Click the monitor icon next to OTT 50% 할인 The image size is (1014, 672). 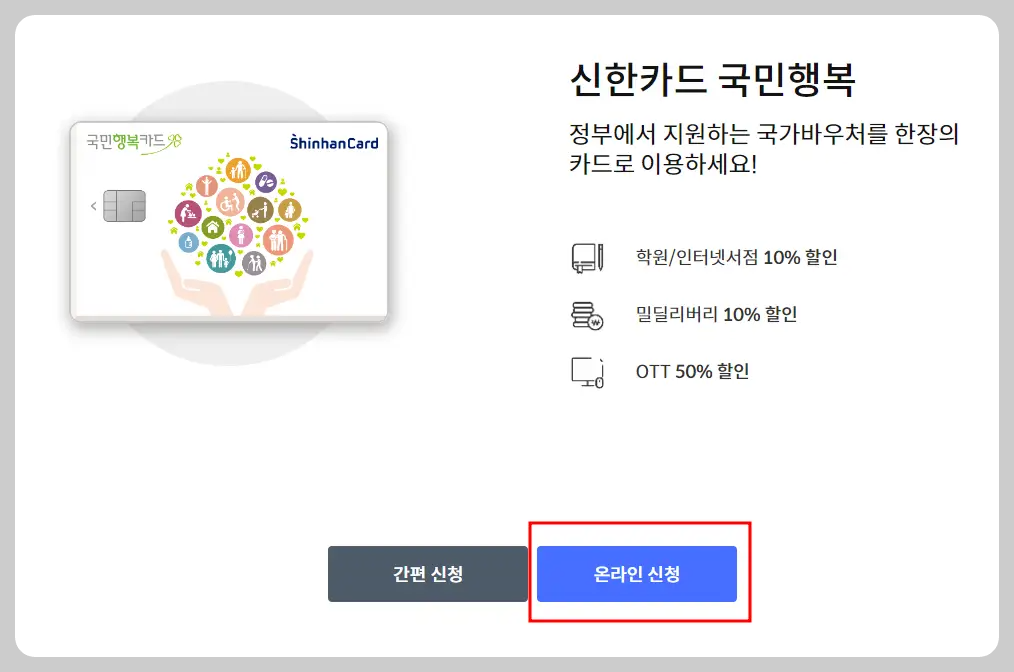point(586,371)
